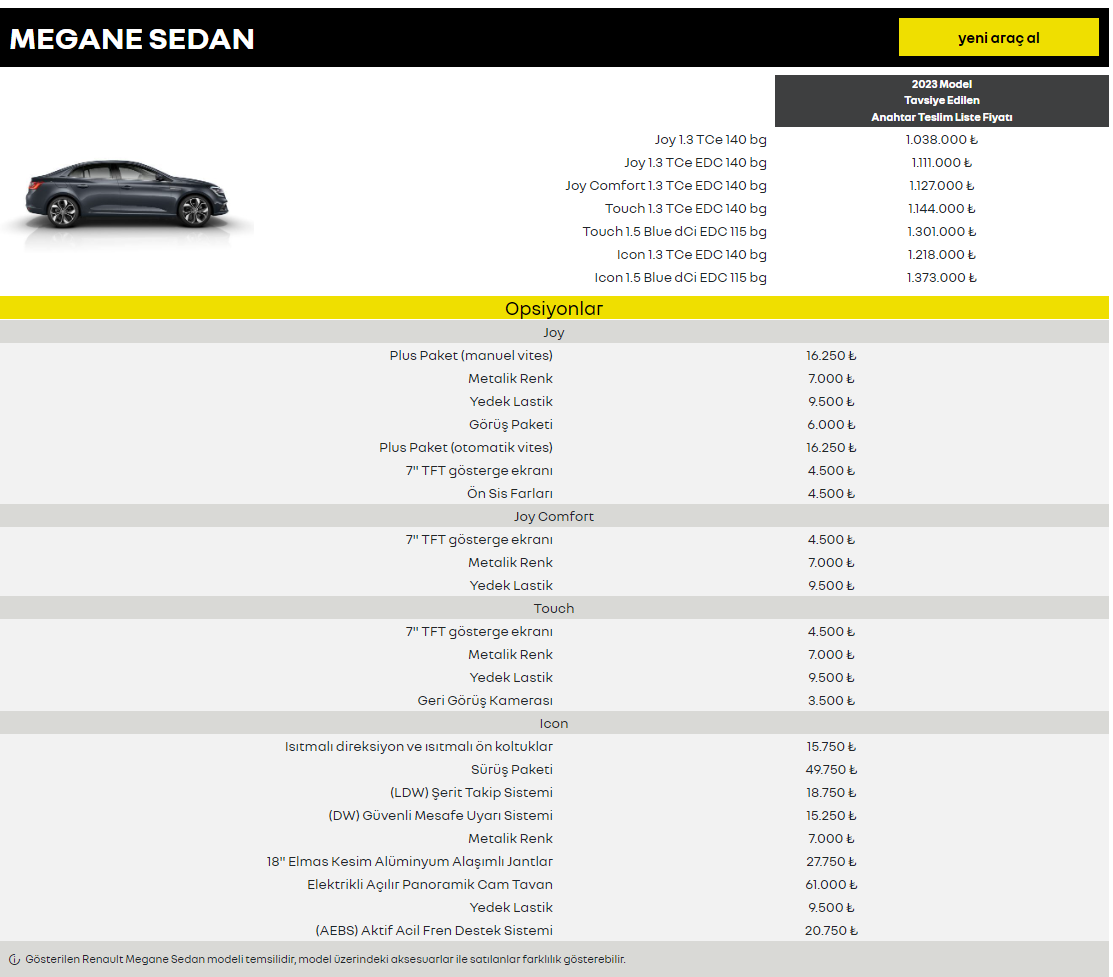The image size is (1113, 977).
Task: Click the 1.038.000 ₺ price
Action: [x=941, y=140]
